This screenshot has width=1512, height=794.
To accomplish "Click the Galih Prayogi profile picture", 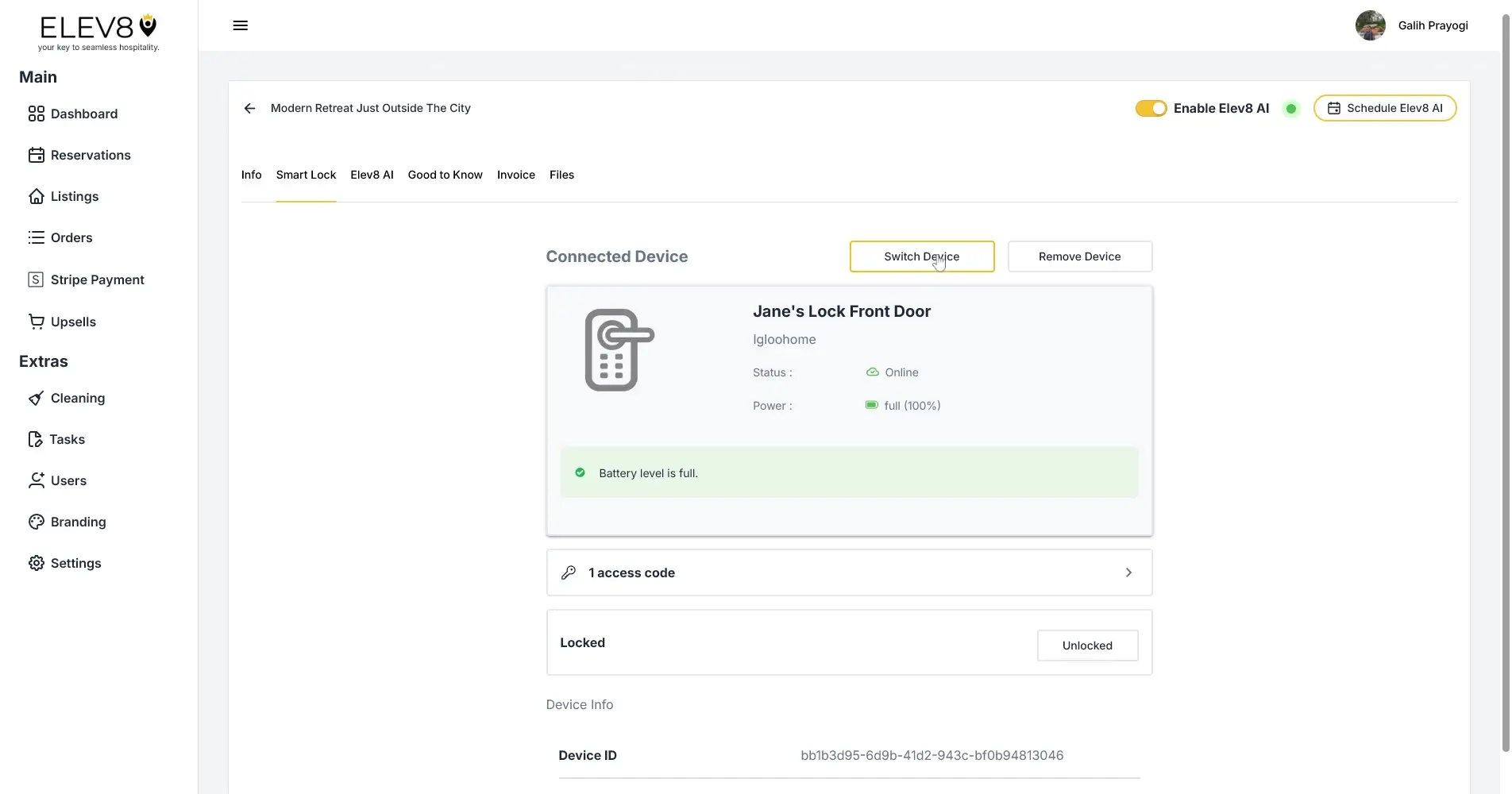I will (x=1371, y=25).
